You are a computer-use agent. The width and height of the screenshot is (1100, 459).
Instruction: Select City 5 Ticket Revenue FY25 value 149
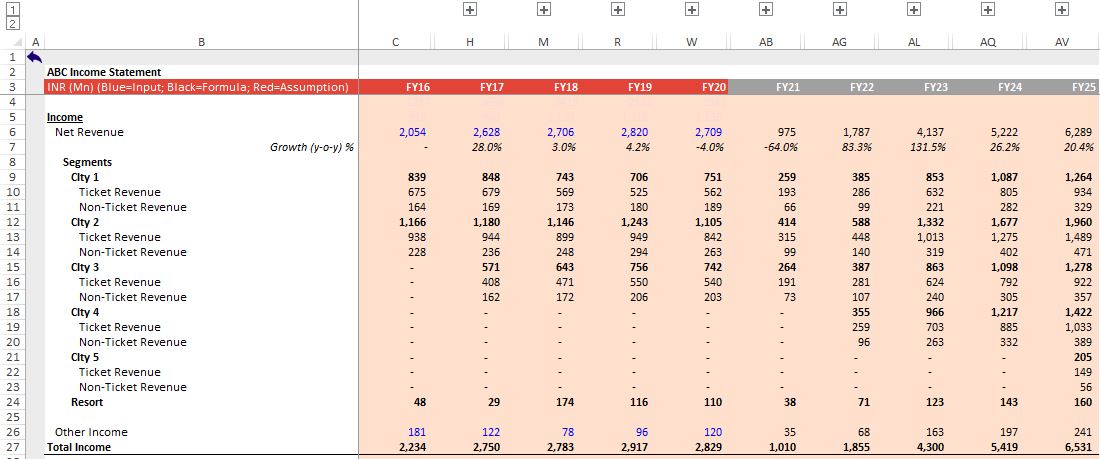(x=1083, y=372)
